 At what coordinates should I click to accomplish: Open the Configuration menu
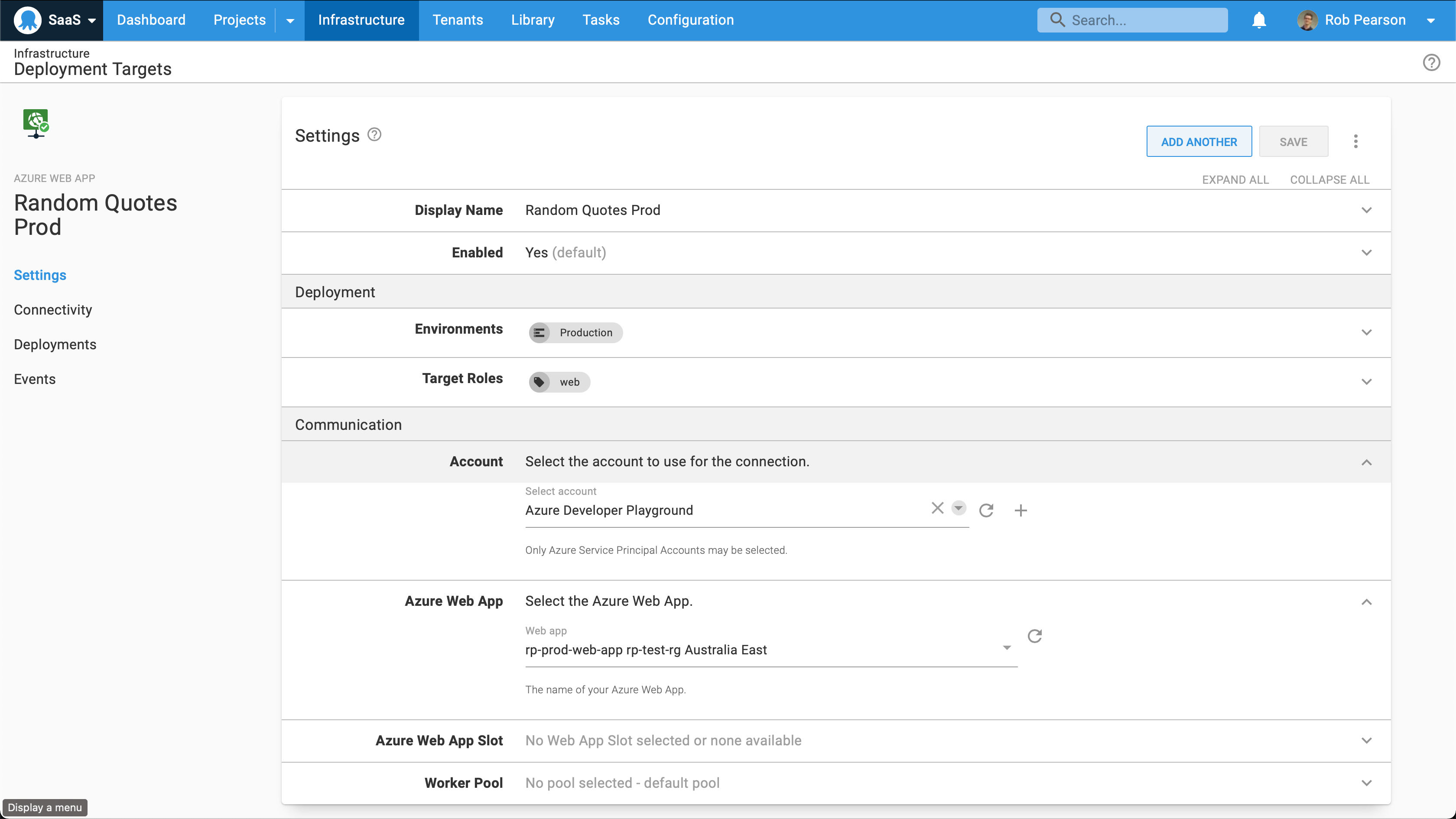click(x=690, y=20)
